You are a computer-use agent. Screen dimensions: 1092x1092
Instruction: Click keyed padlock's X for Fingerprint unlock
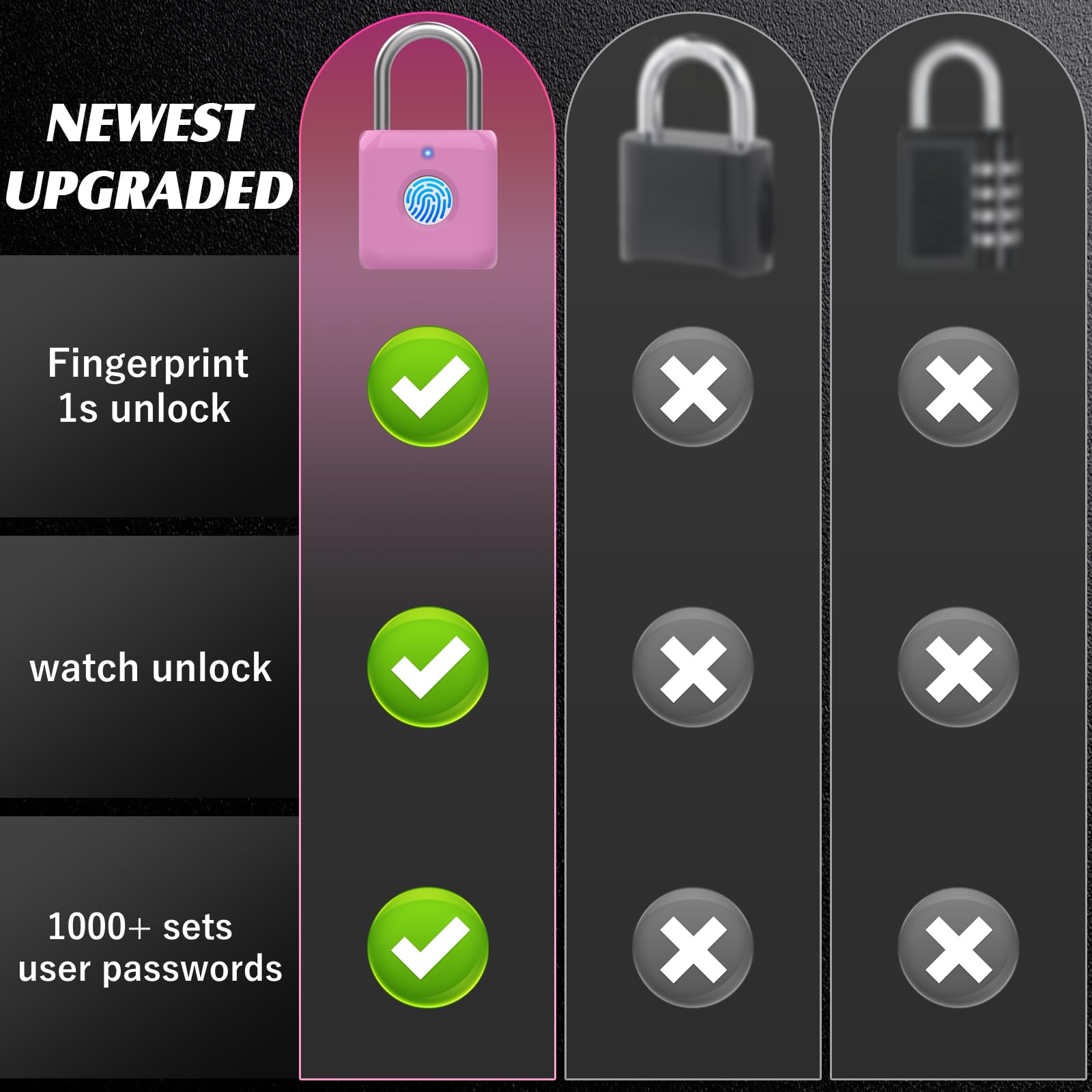point(693,386)
